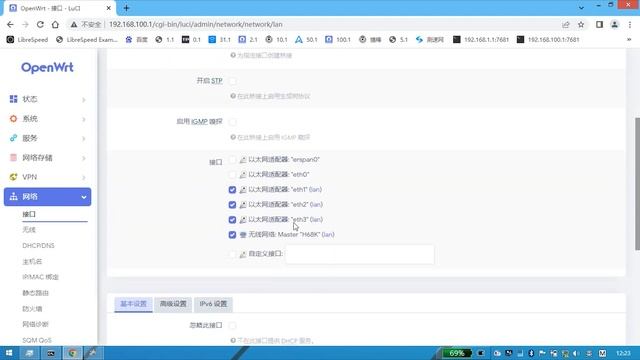
Task: Show more bookmarks with the chevron
Action: point(629,40)
